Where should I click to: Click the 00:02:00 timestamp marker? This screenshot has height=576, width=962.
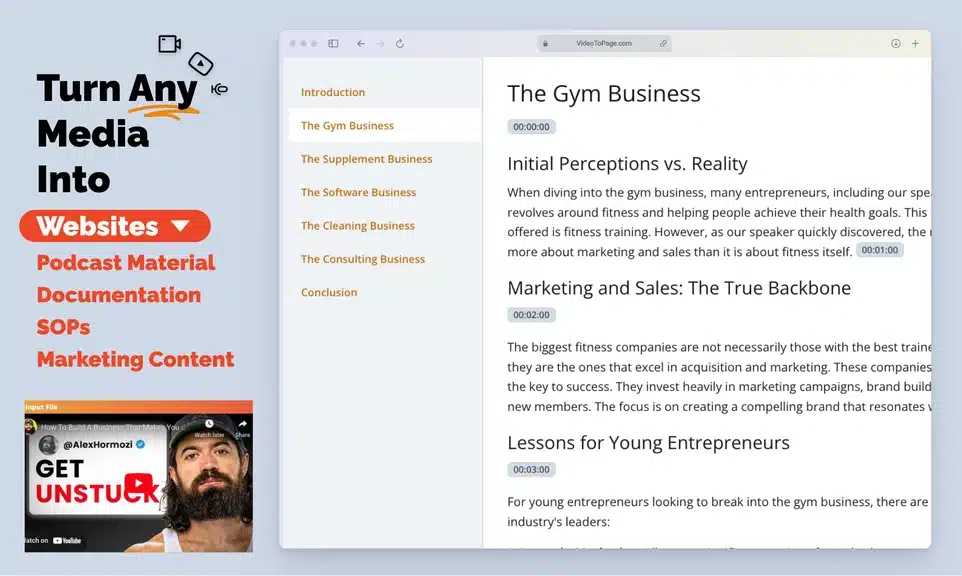point(530,314)
